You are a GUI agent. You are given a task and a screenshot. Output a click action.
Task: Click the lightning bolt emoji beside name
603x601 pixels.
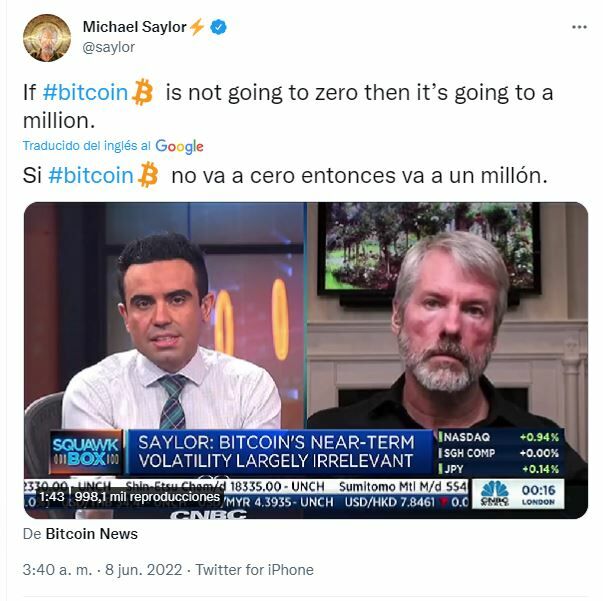click(197, 27)
